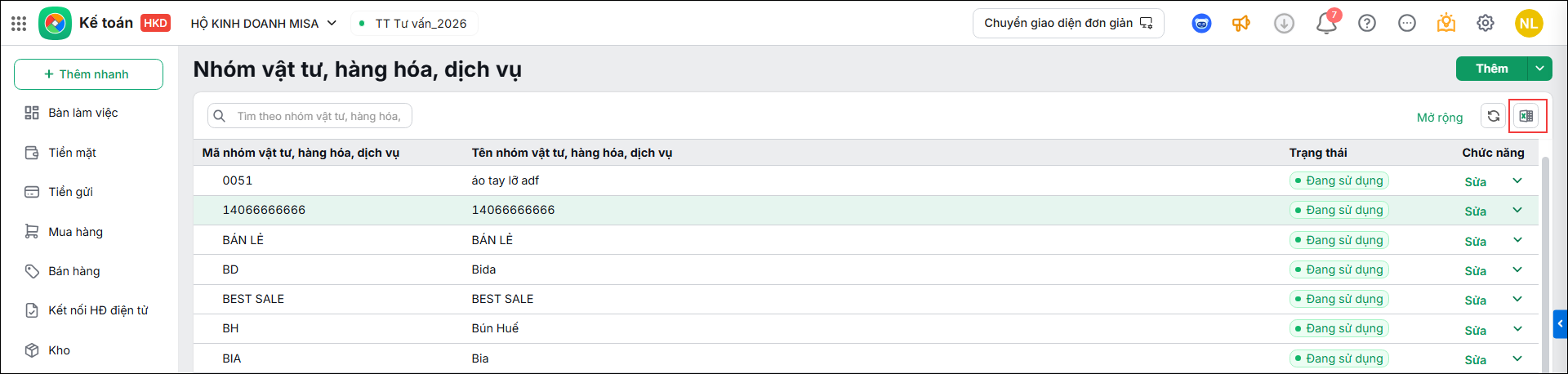Image resolution: width=1568 pixels, height=374 pixels.
Task: Click the Excel export icon
Action: pos(1526,116)
